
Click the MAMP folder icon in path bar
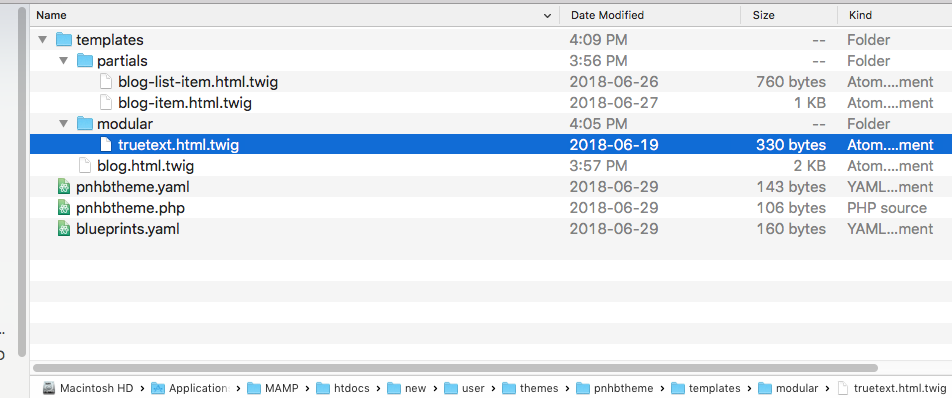click(254, 388)
